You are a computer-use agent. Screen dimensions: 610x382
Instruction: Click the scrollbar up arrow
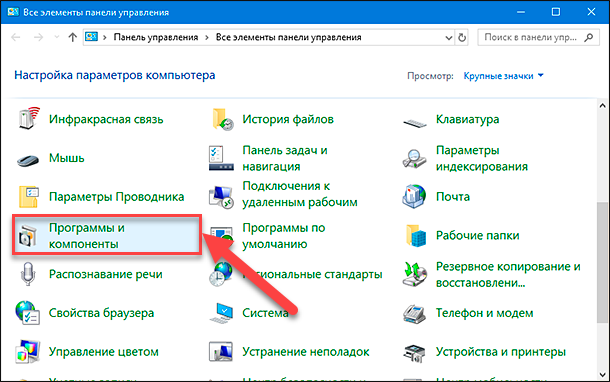(602, 105)
